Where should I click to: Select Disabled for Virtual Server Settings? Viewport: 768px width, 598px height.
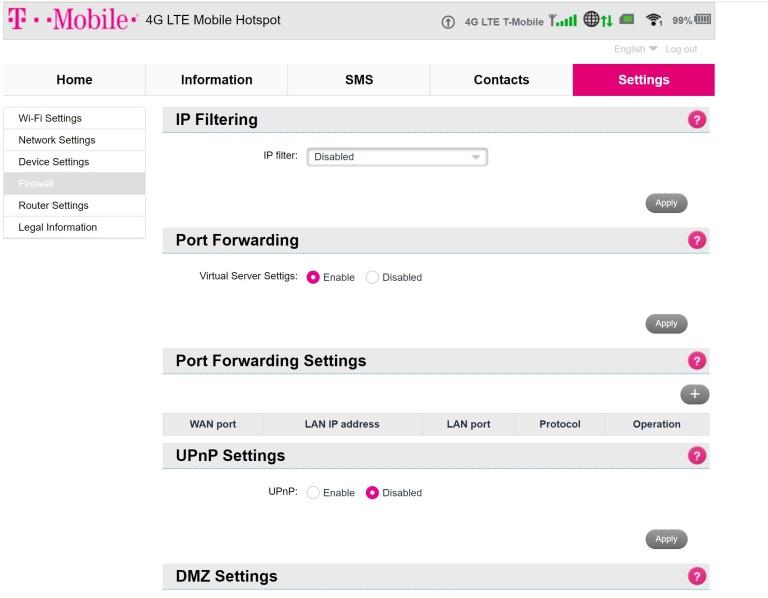tap(373, 277)
